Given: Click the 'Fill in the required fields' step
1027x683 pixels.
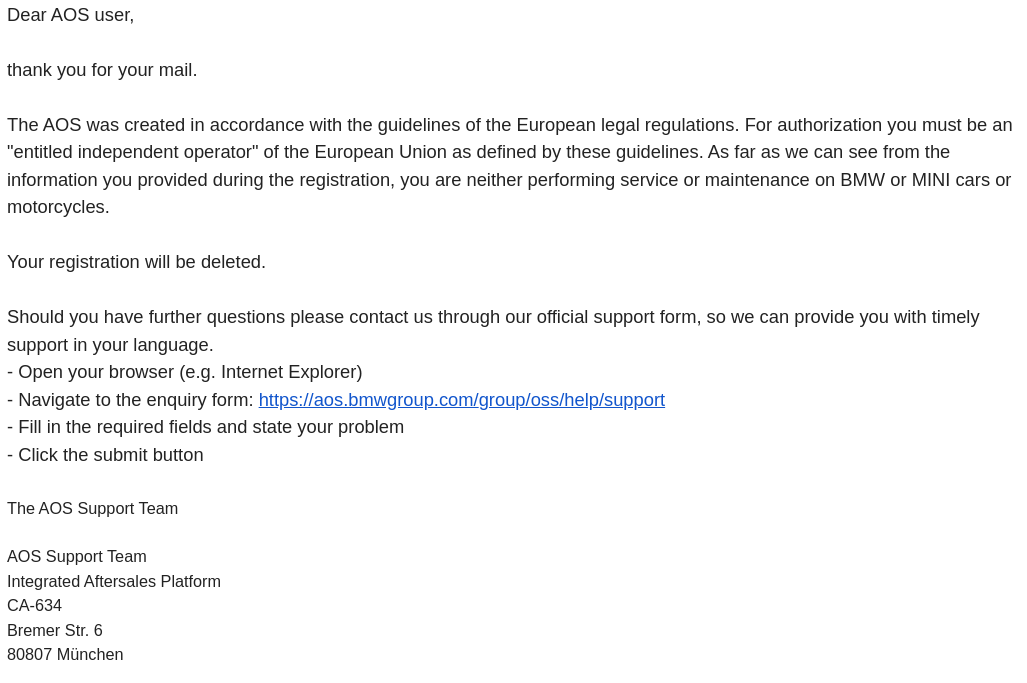Looking at the screenshot, I should pos(206,427).
